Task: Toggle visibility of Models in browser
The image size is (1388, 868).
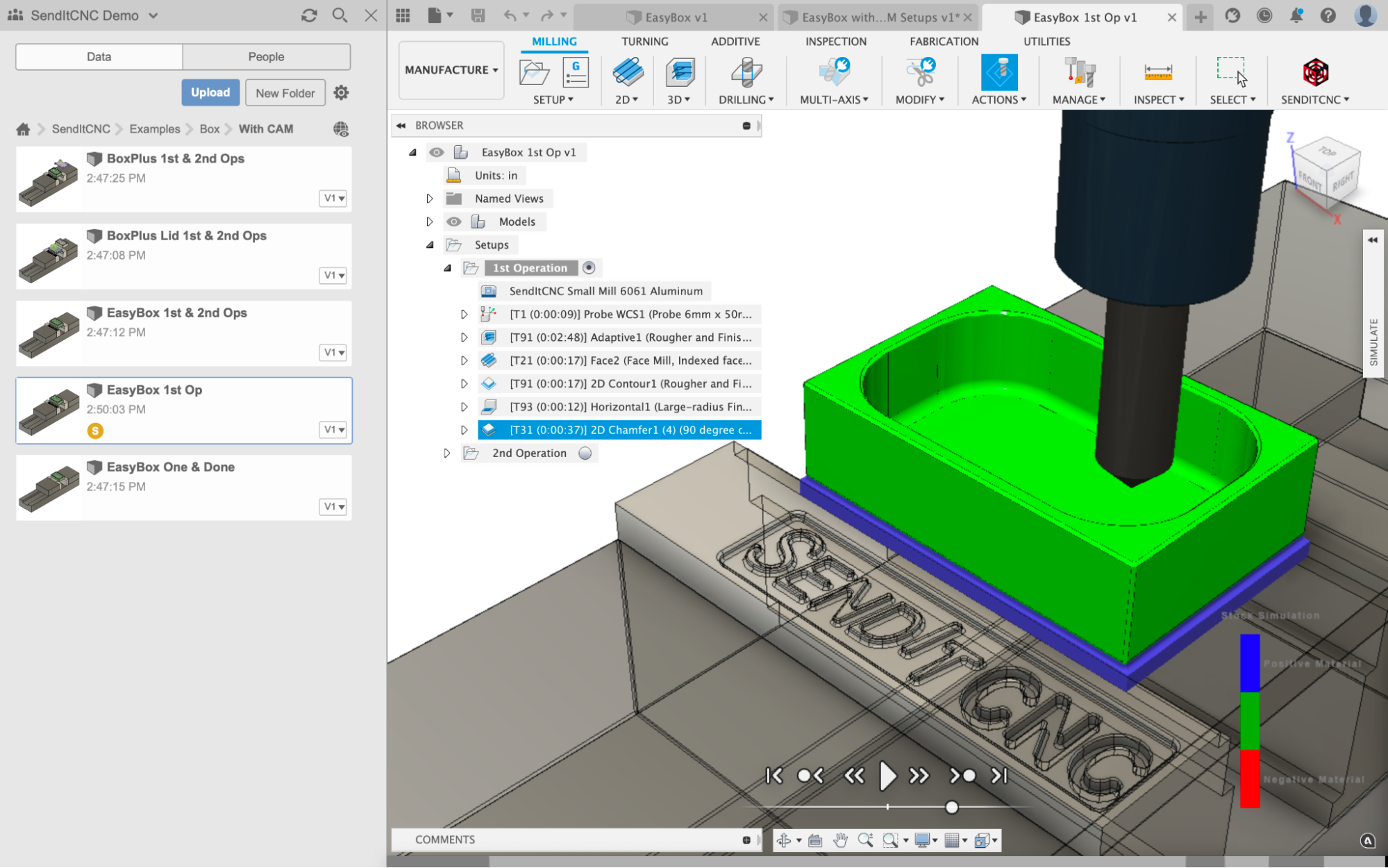Action: coord(453,221)
